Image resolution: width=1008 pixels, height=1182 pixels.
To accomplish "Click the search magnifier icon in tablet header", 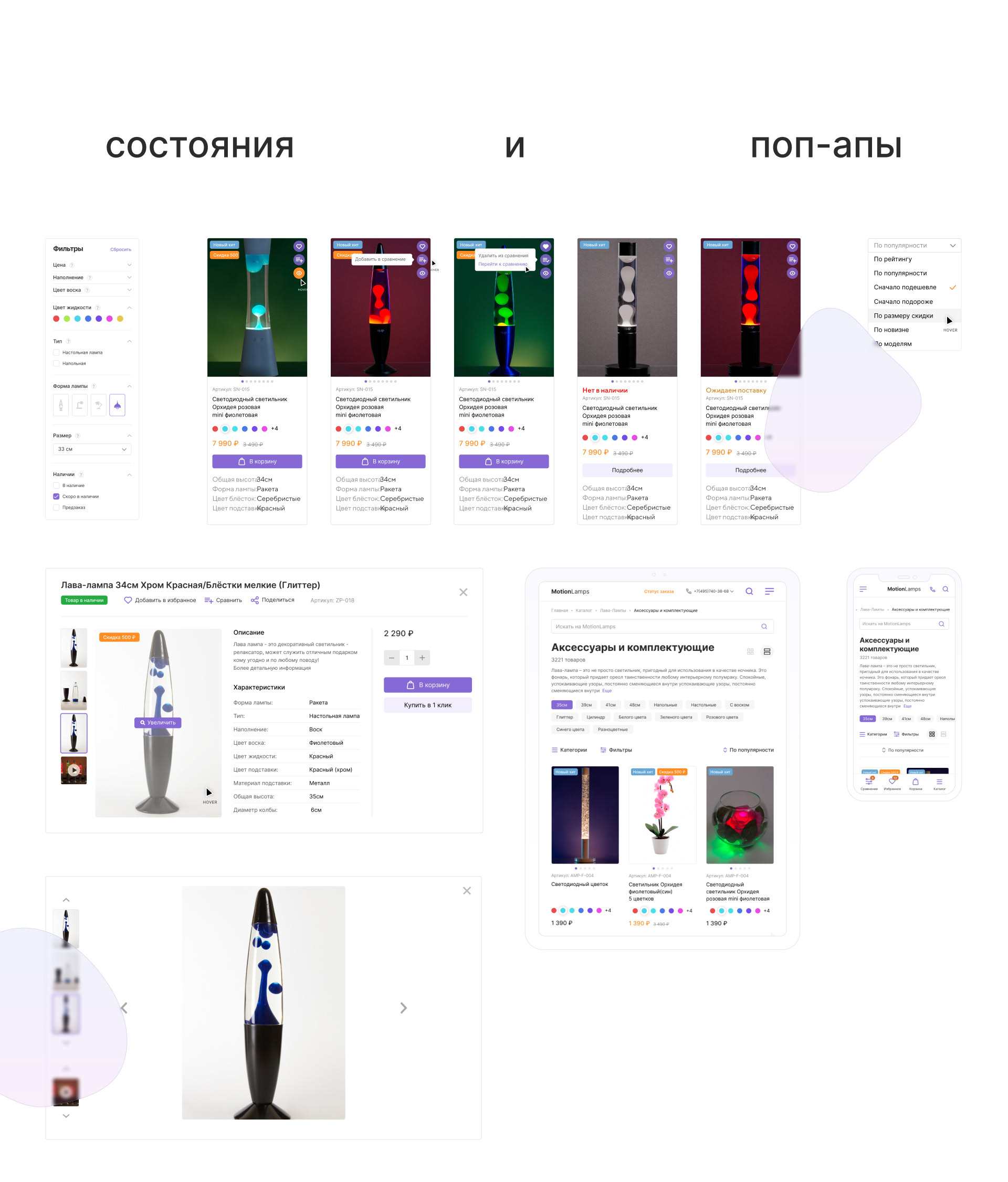I will pos(749,591).
